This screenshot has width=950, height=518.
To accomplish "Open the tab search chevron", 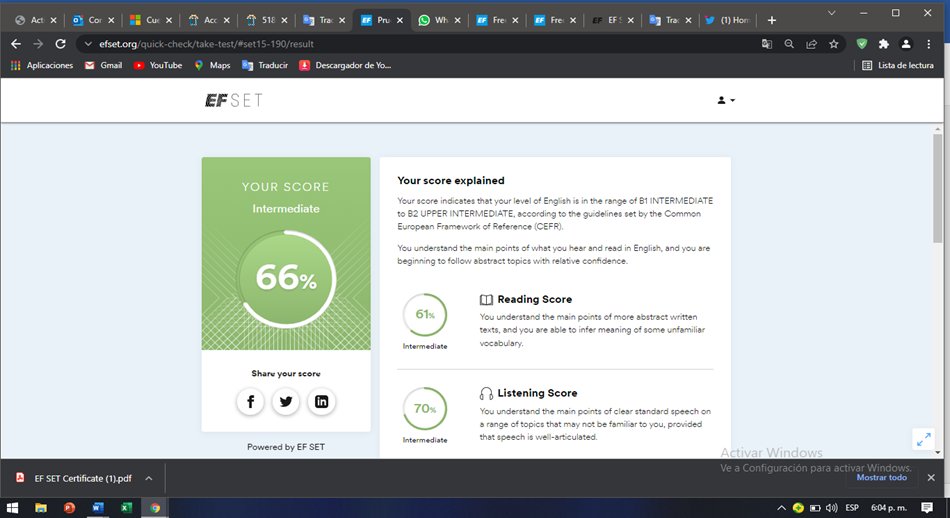I will coord(831,13).
